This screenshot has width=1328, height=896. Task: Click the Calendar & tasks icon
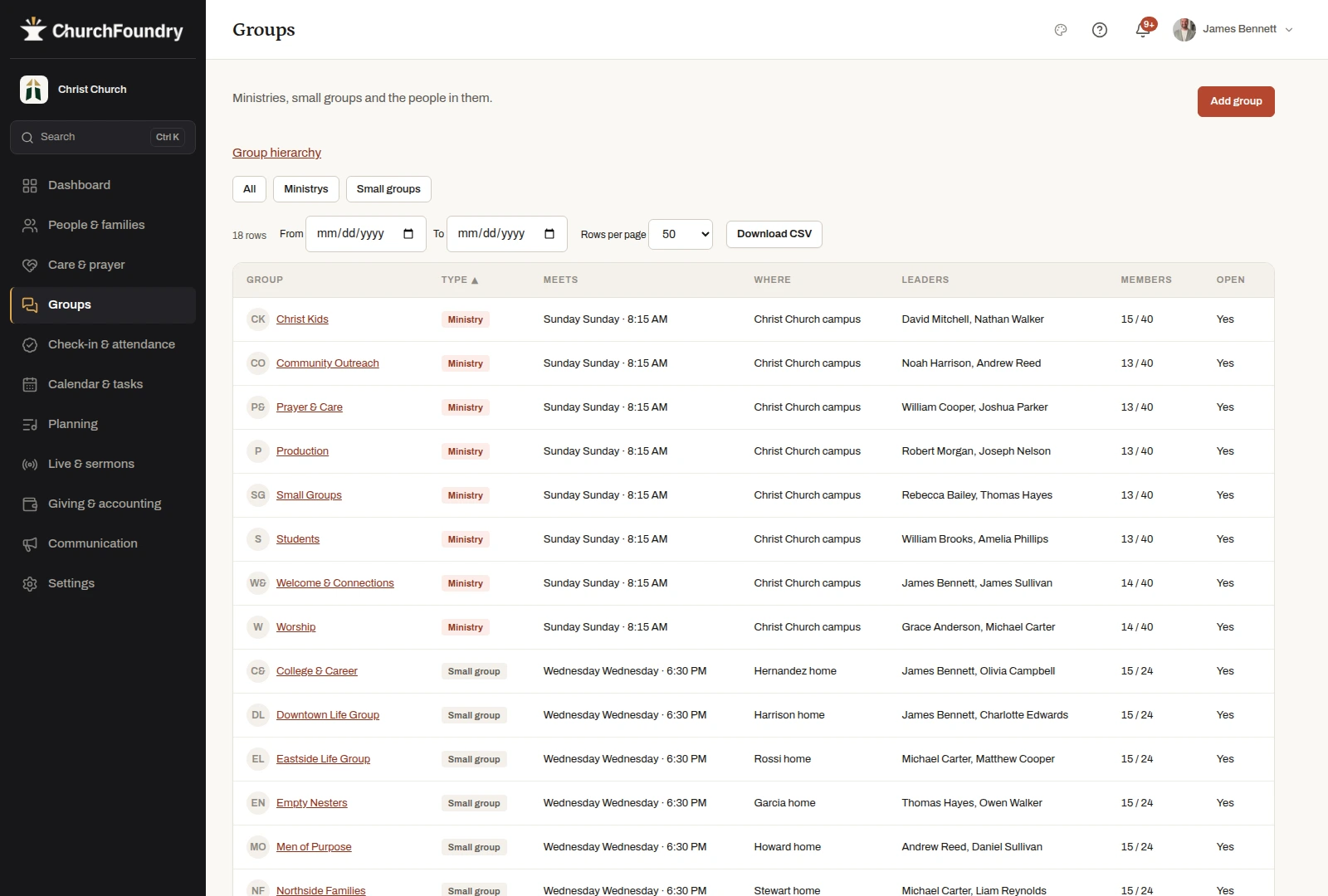coord(30,385)
